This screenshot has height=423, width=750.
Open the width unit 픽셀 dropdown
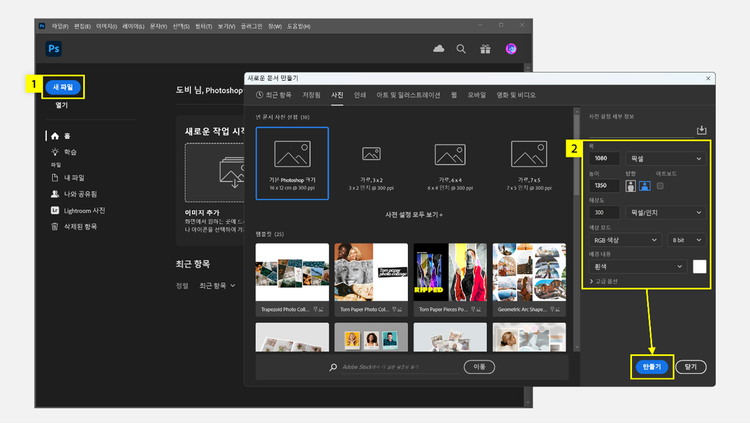coord(665,158)
